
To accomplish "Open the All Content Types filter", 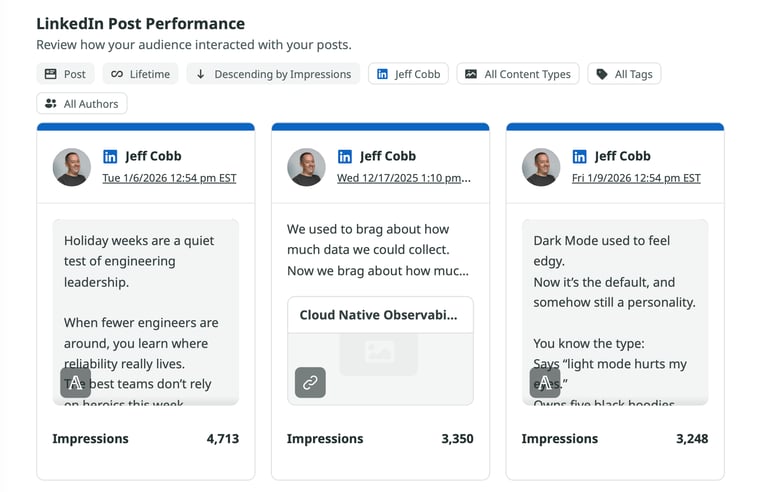I will point(517,74).
